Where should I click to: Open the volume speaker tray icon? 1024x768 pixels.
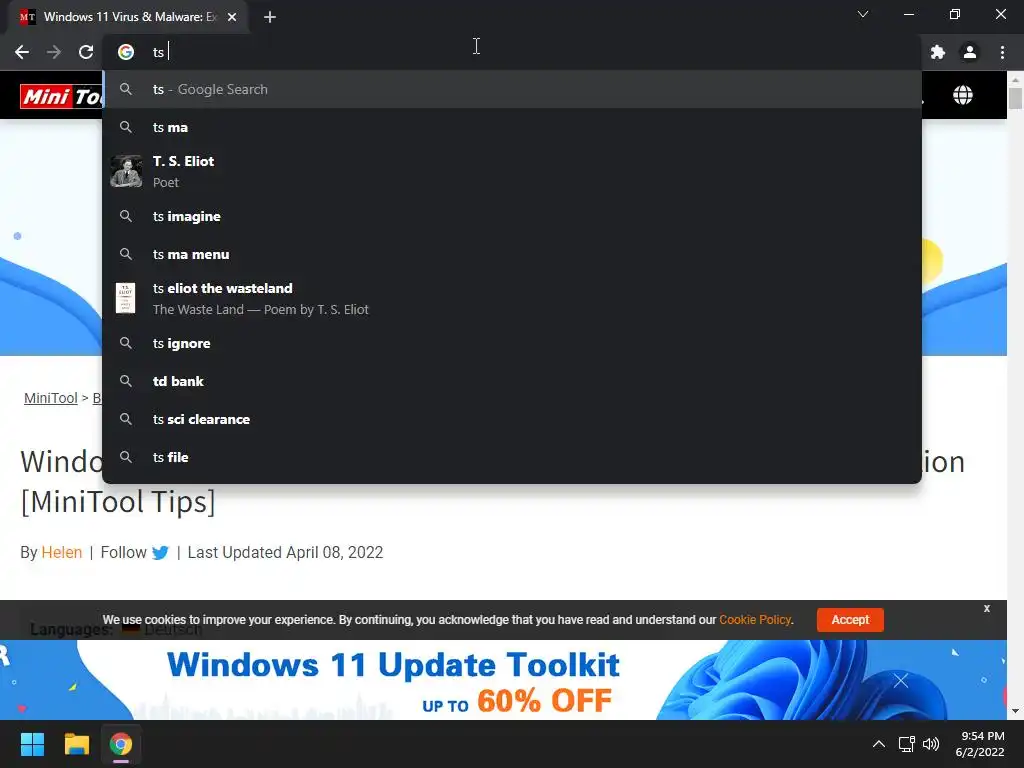pos(931,744)
